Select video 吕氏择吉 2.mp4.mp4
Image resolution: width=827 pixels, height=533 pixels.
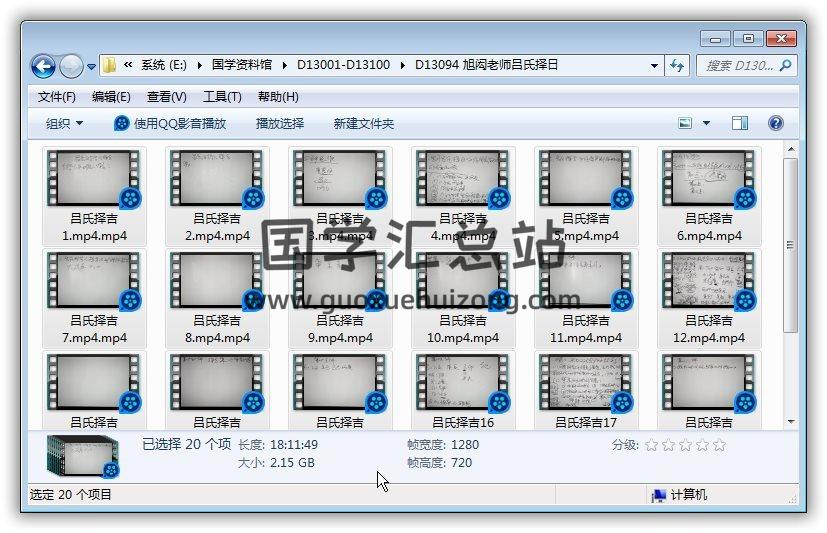[217, 196]
